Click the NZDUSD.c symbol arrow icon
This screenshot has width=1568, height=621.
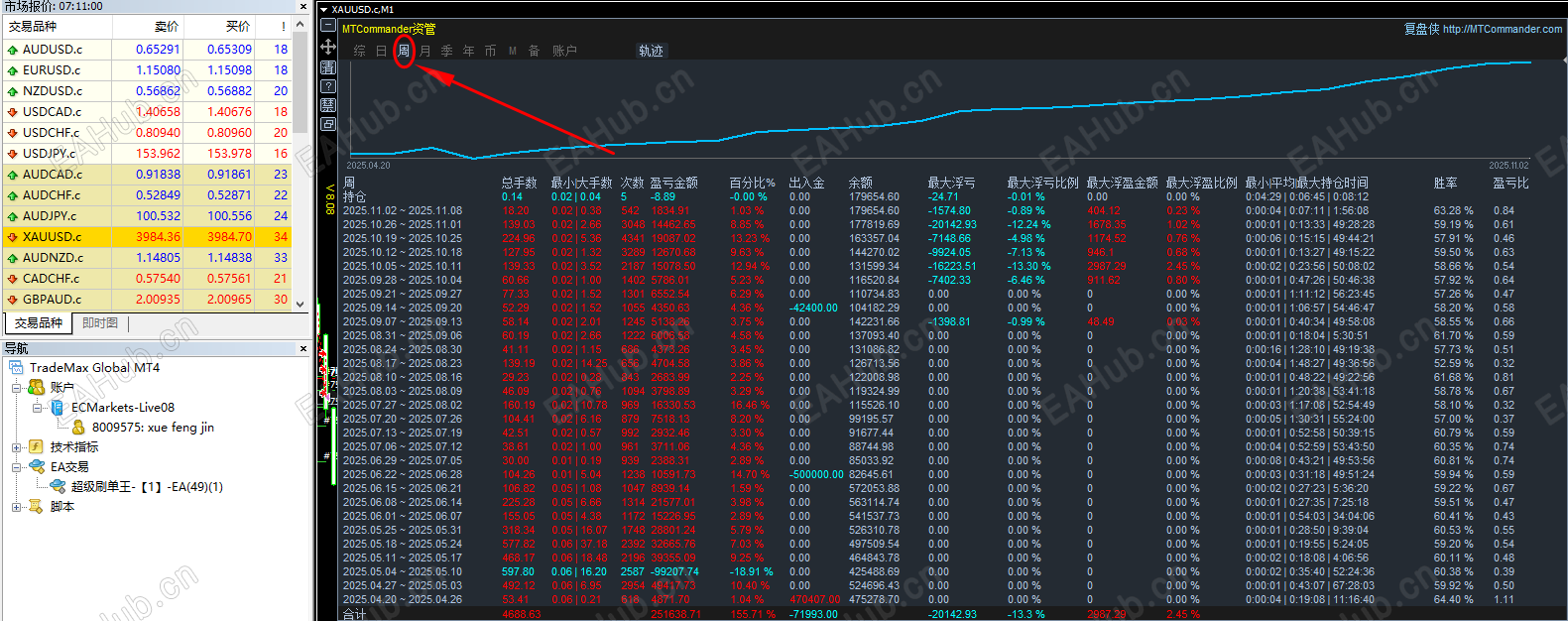point(13,91)
